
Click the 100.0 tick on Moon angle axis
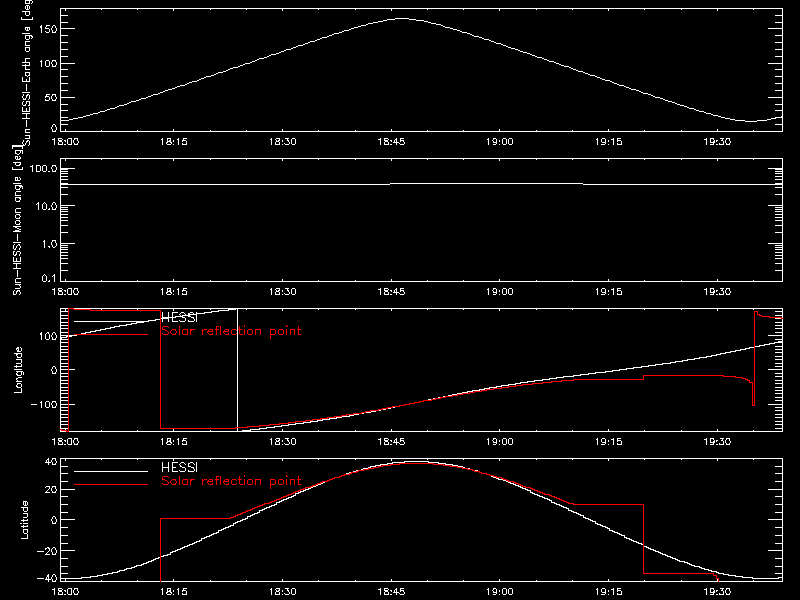point(43,169)
